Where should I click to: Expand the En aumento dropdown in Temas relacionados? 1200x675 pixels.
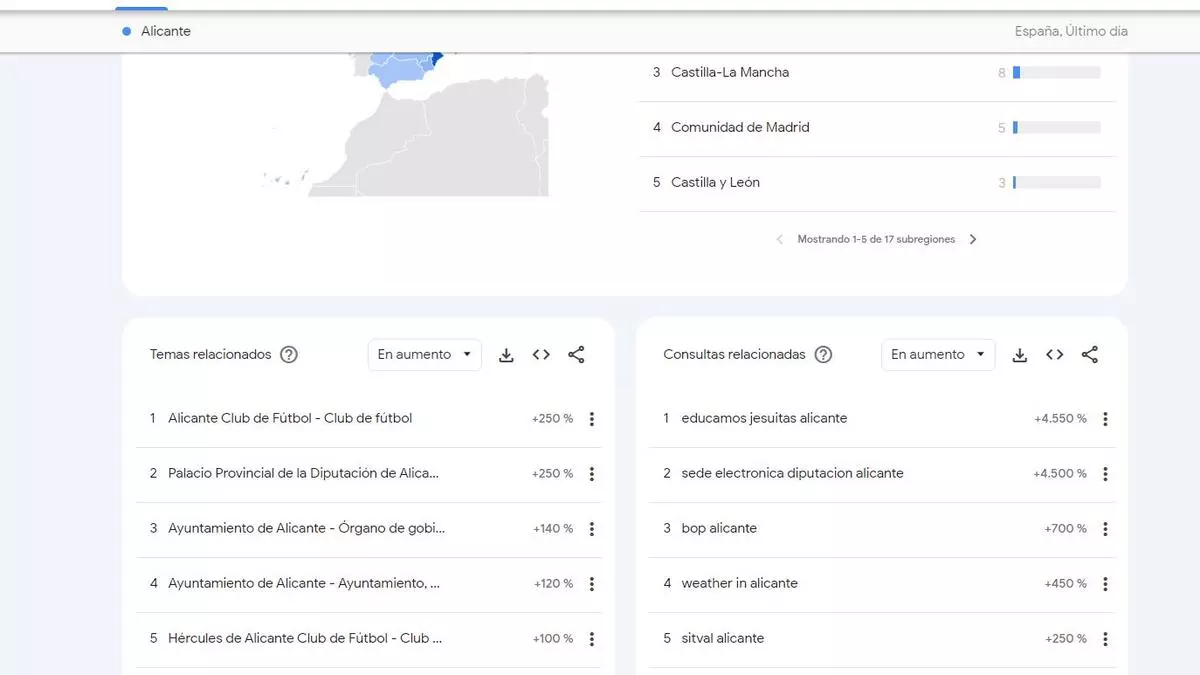424,355
